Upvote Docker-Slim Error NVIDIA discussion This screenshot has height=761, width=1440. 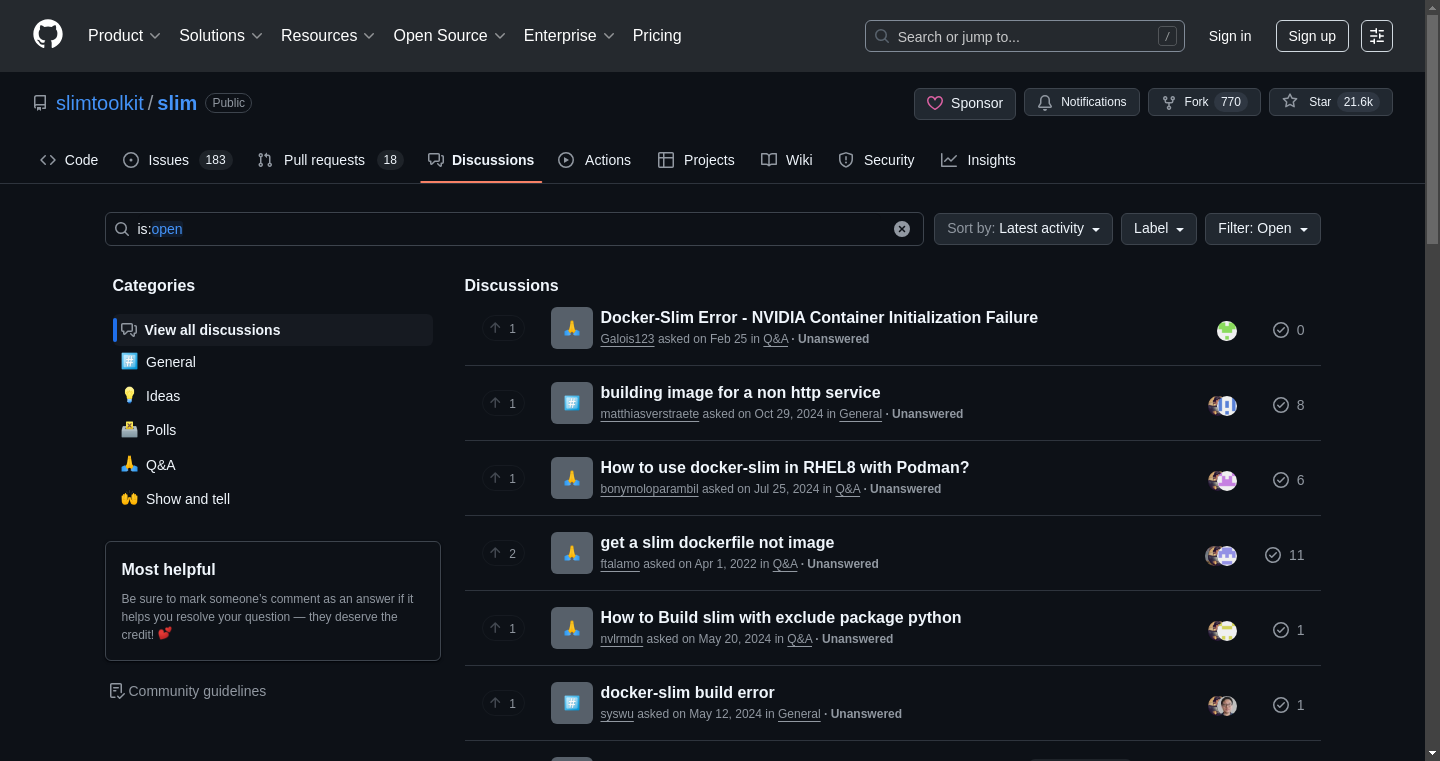pyautogui.click(x=503, y=328)
